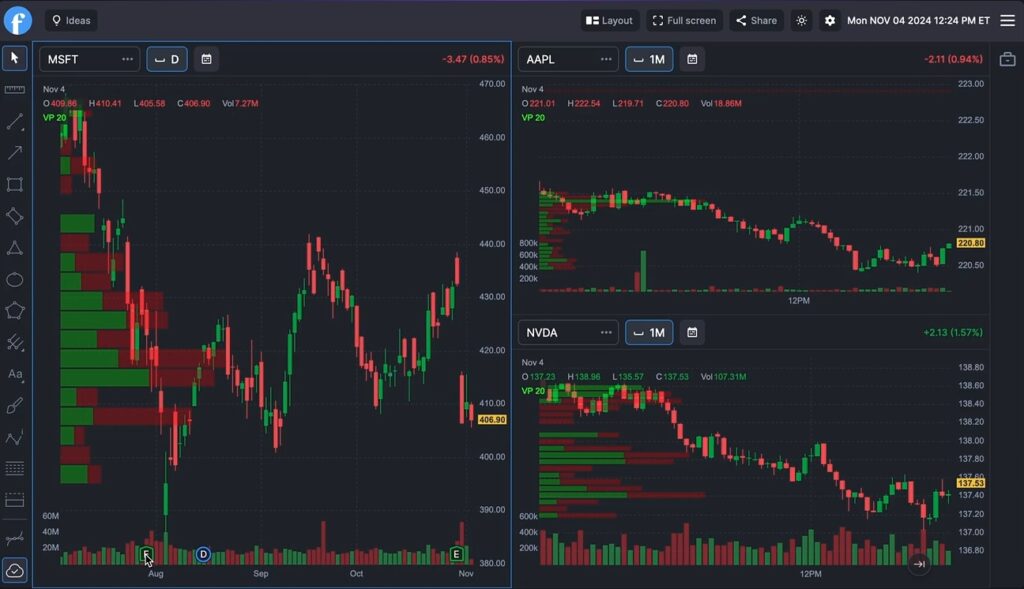Select VP 20 indicator label on AAPL

pos(533,118)
